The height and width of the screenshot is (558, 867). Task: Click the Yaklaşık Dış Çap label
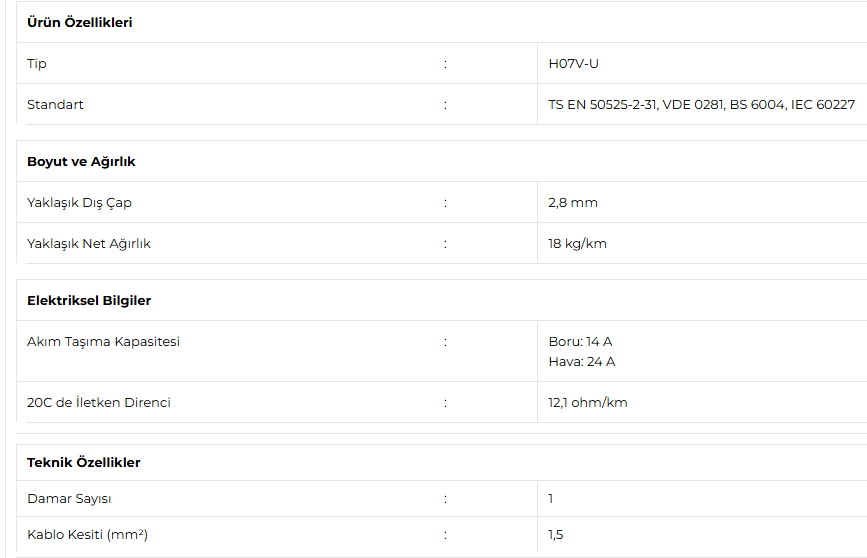[x=79, y=203]
